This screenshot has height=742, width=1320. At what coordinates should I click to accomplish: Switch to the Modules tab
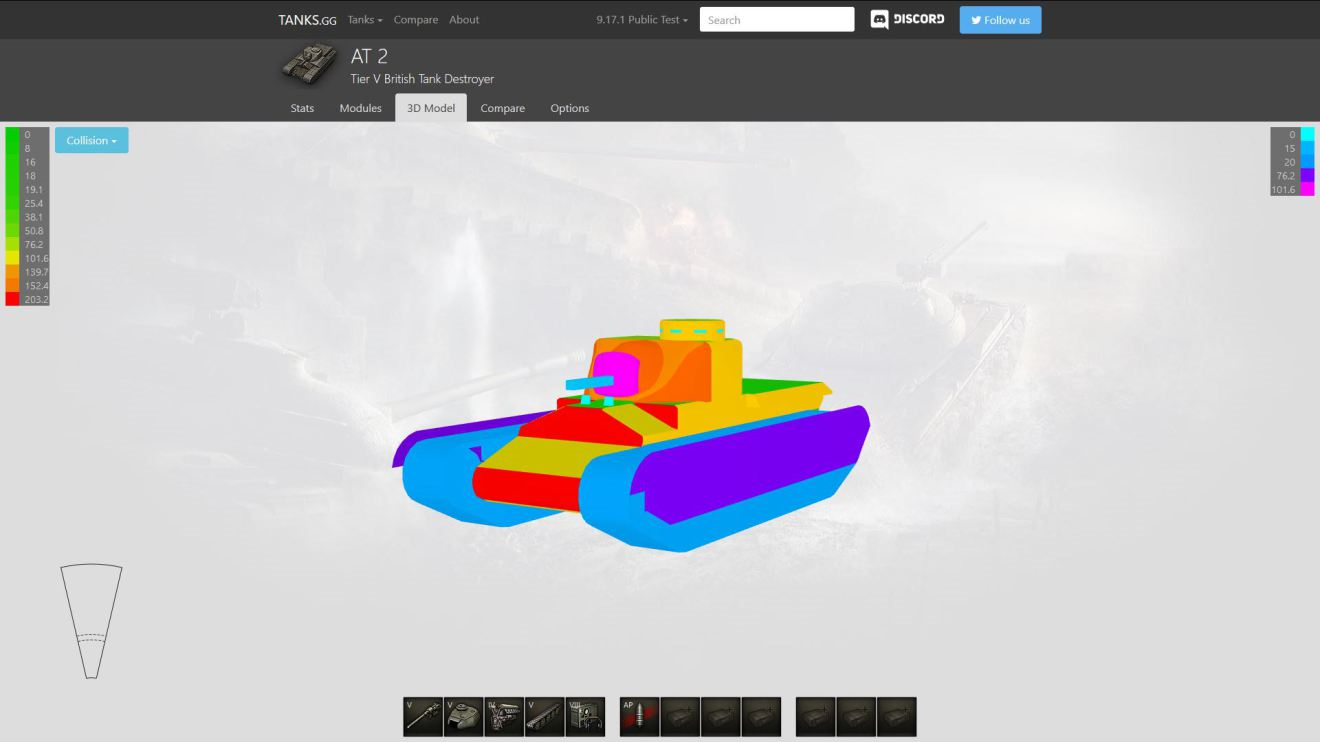(x=360, y=108)
